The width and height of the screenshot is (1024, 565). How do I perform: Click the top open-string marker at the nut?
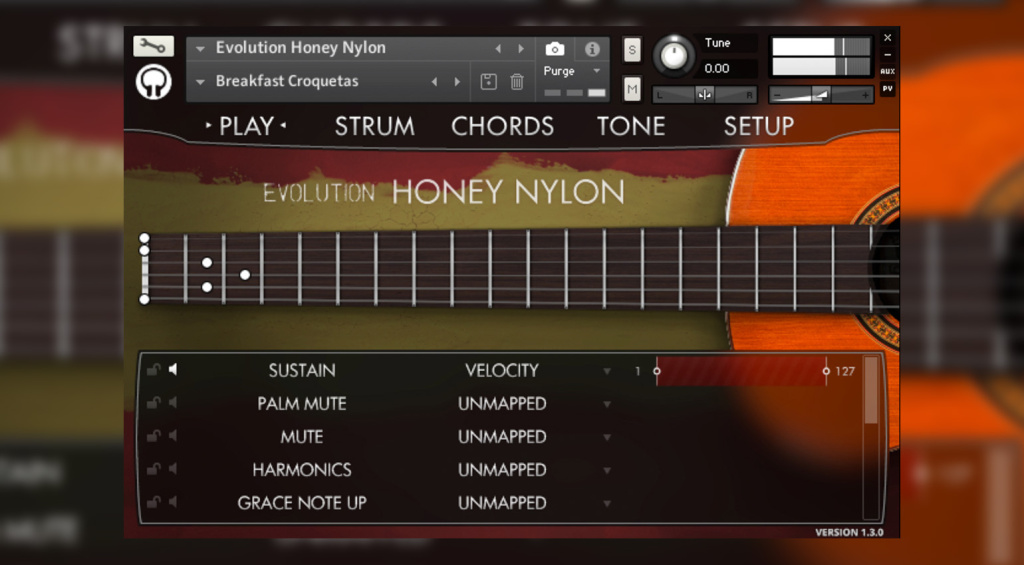click(144, 238)
